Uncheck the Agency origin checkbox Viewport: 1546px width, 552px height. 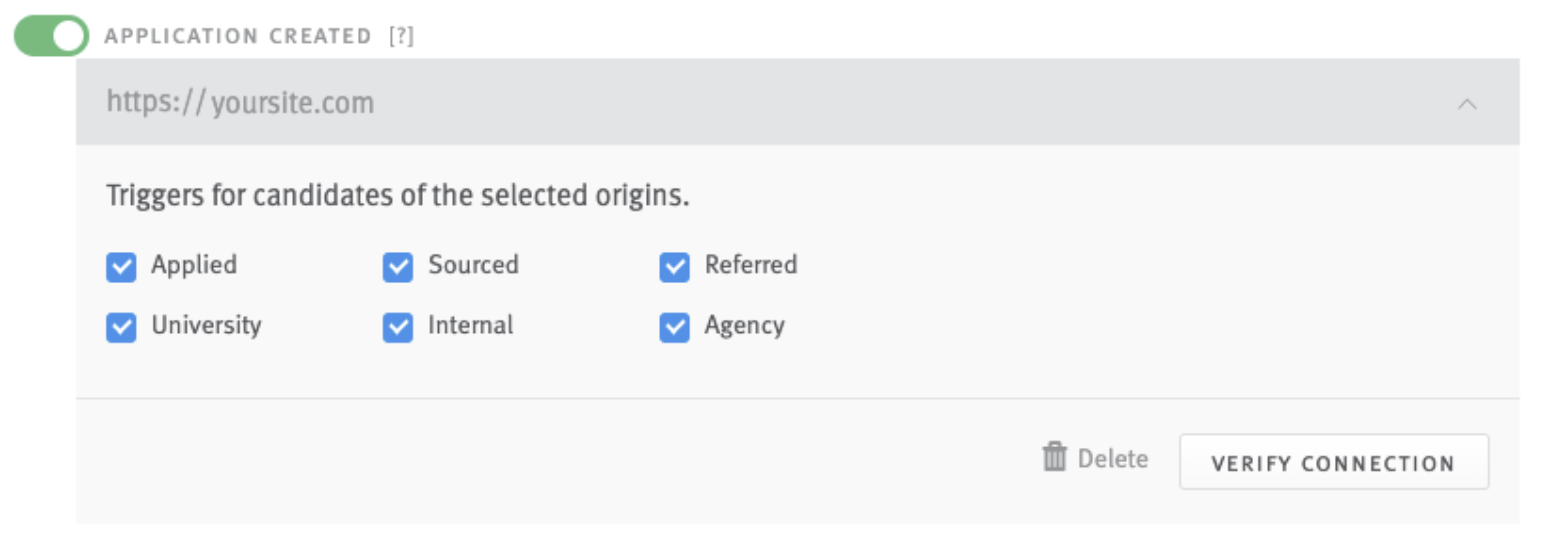pyautogui.click(x=674, y=327)
